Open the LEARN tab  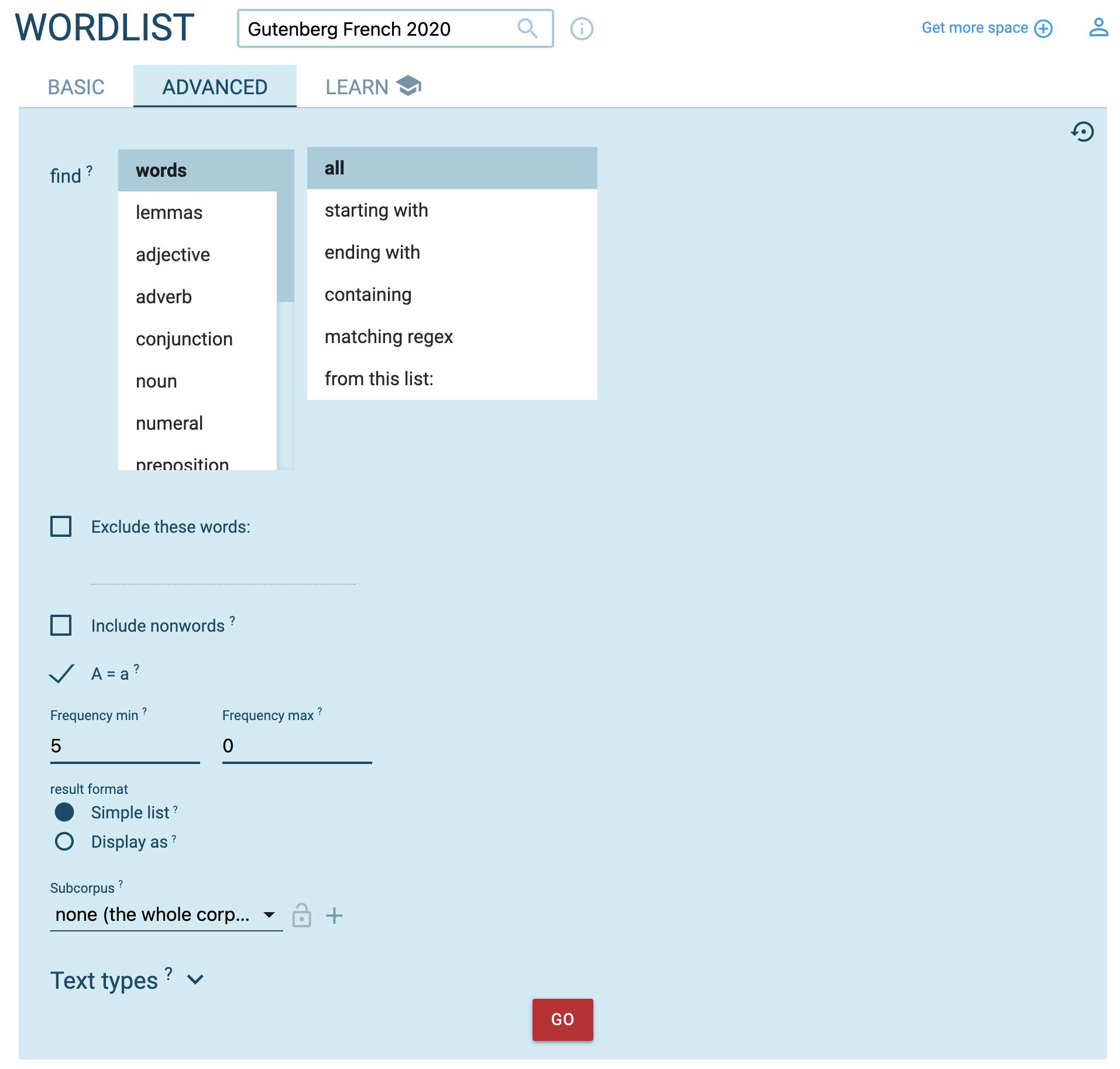pyautogui.click(x=373, y=87)
